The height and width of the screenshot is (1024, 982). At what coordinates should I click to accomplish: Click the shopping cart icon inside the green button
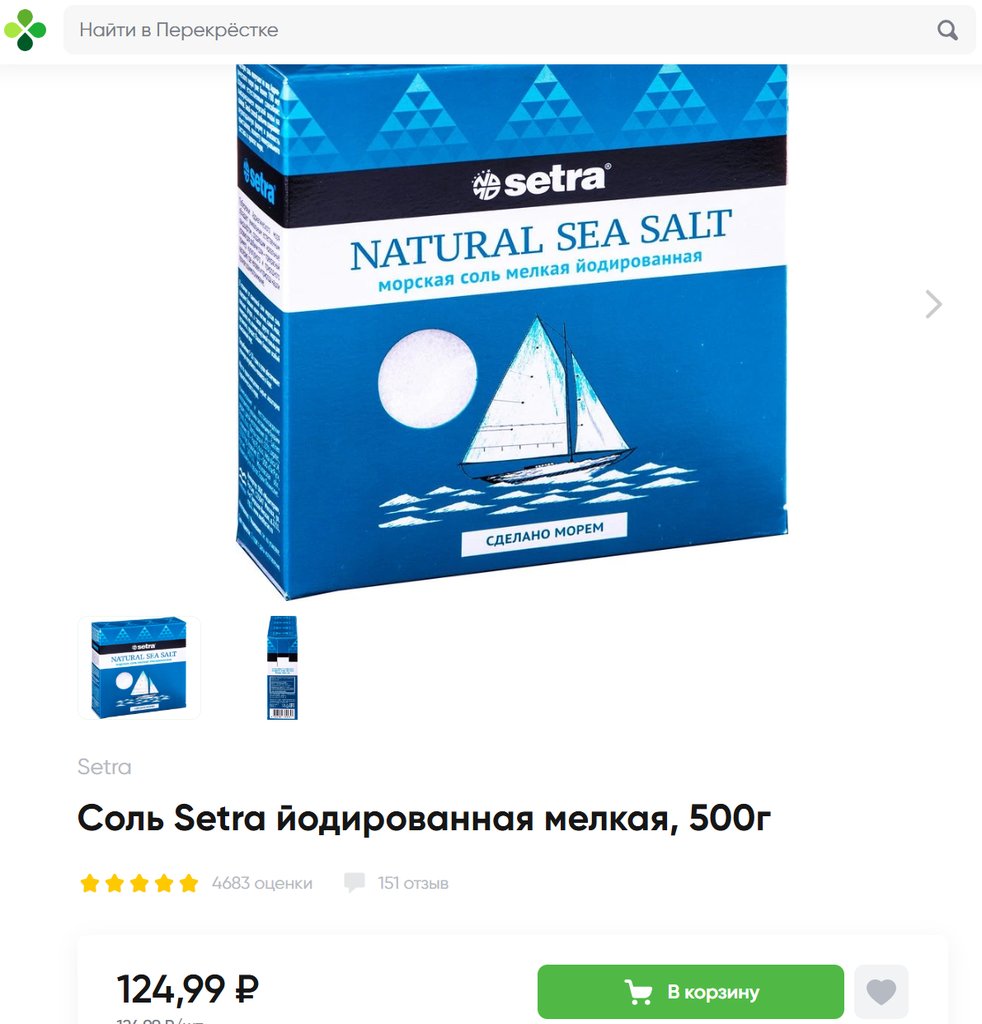click(x=639, y=992)
